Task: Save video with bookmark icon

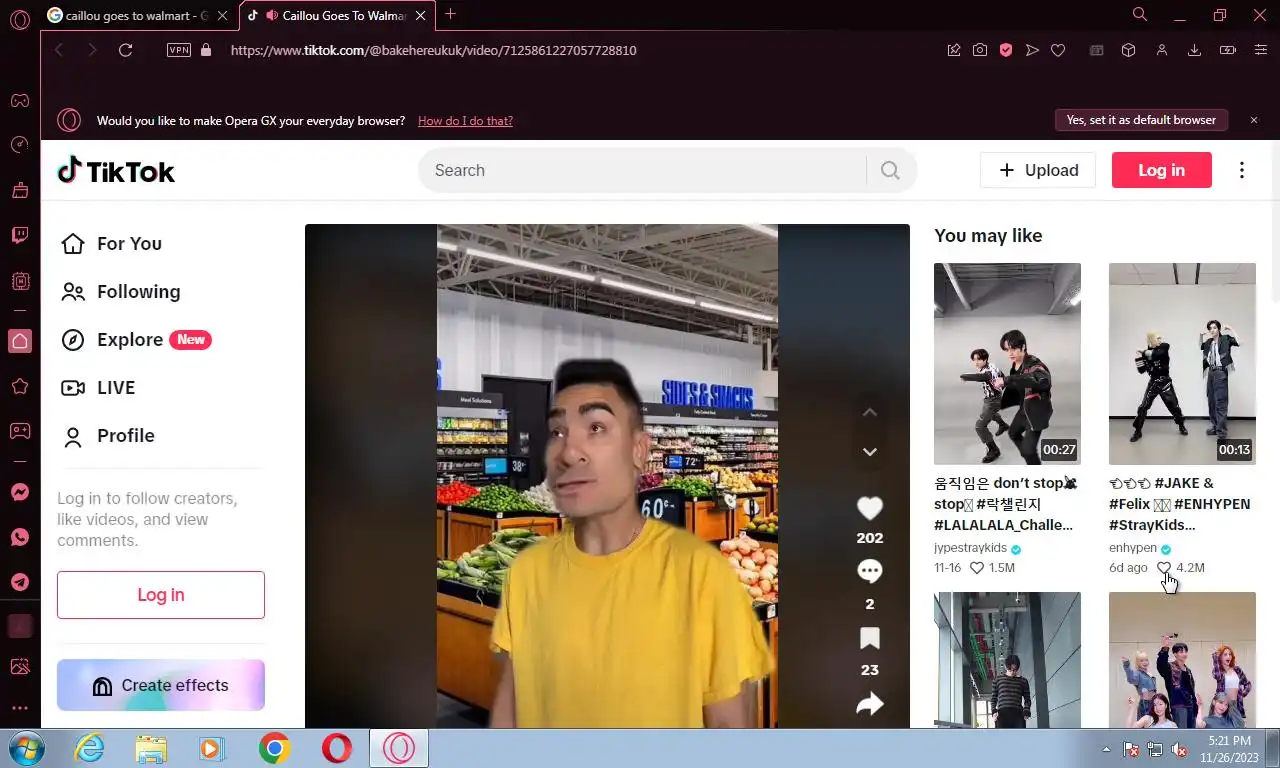Action: (x=870, y=638)
